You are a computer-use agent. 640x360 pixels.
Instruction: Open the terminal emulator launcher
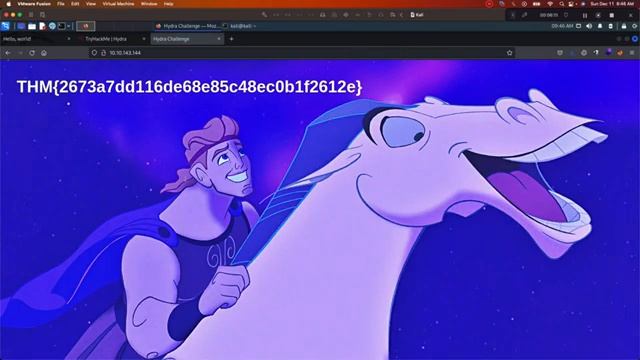[62, 26]
